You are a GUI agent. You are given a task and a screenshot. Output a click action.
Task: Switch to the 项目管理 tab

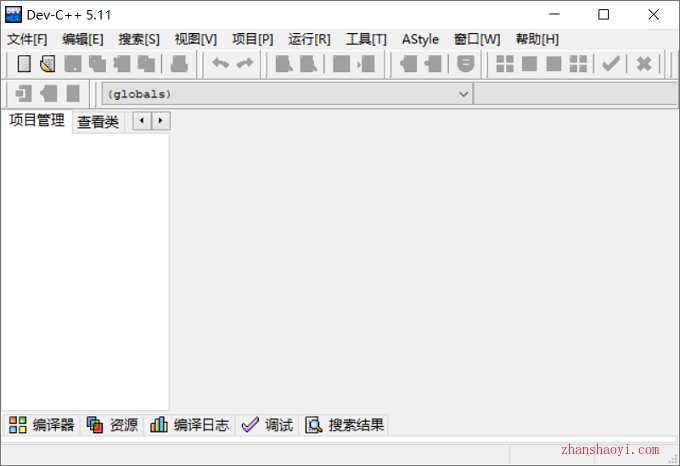coord(37,121)
